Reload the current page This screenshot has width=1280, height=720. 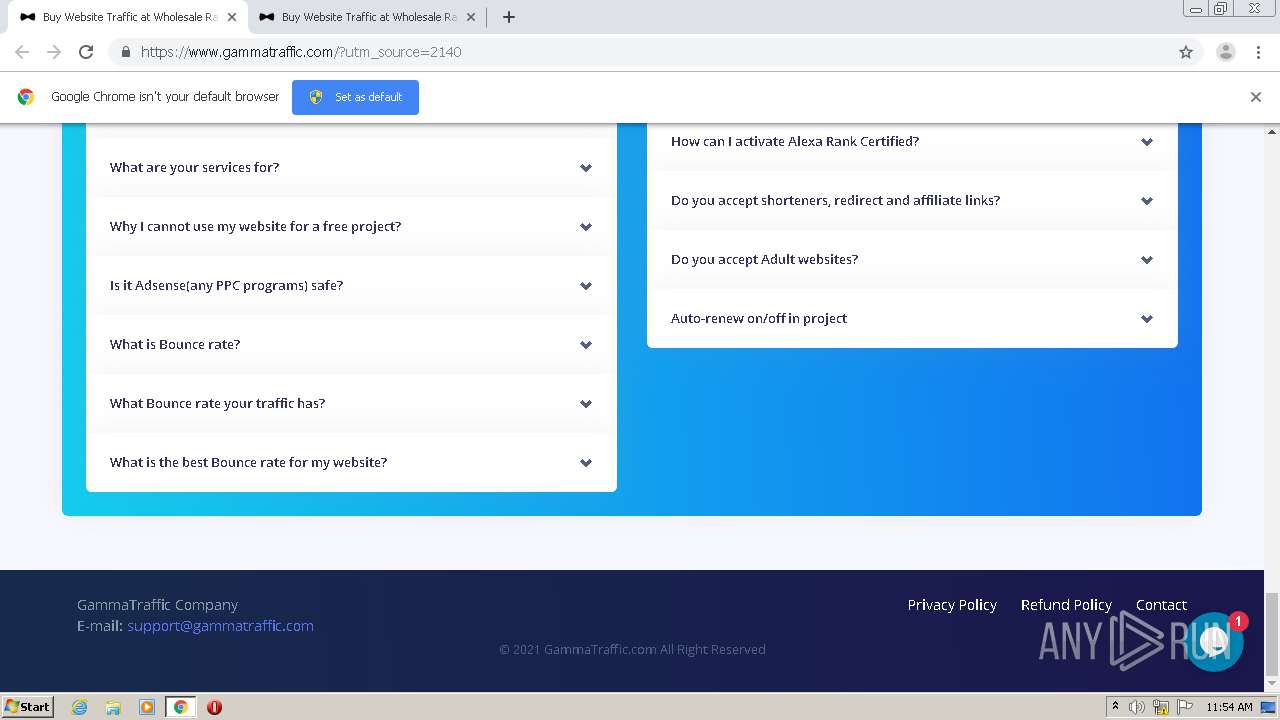point(86,52)
